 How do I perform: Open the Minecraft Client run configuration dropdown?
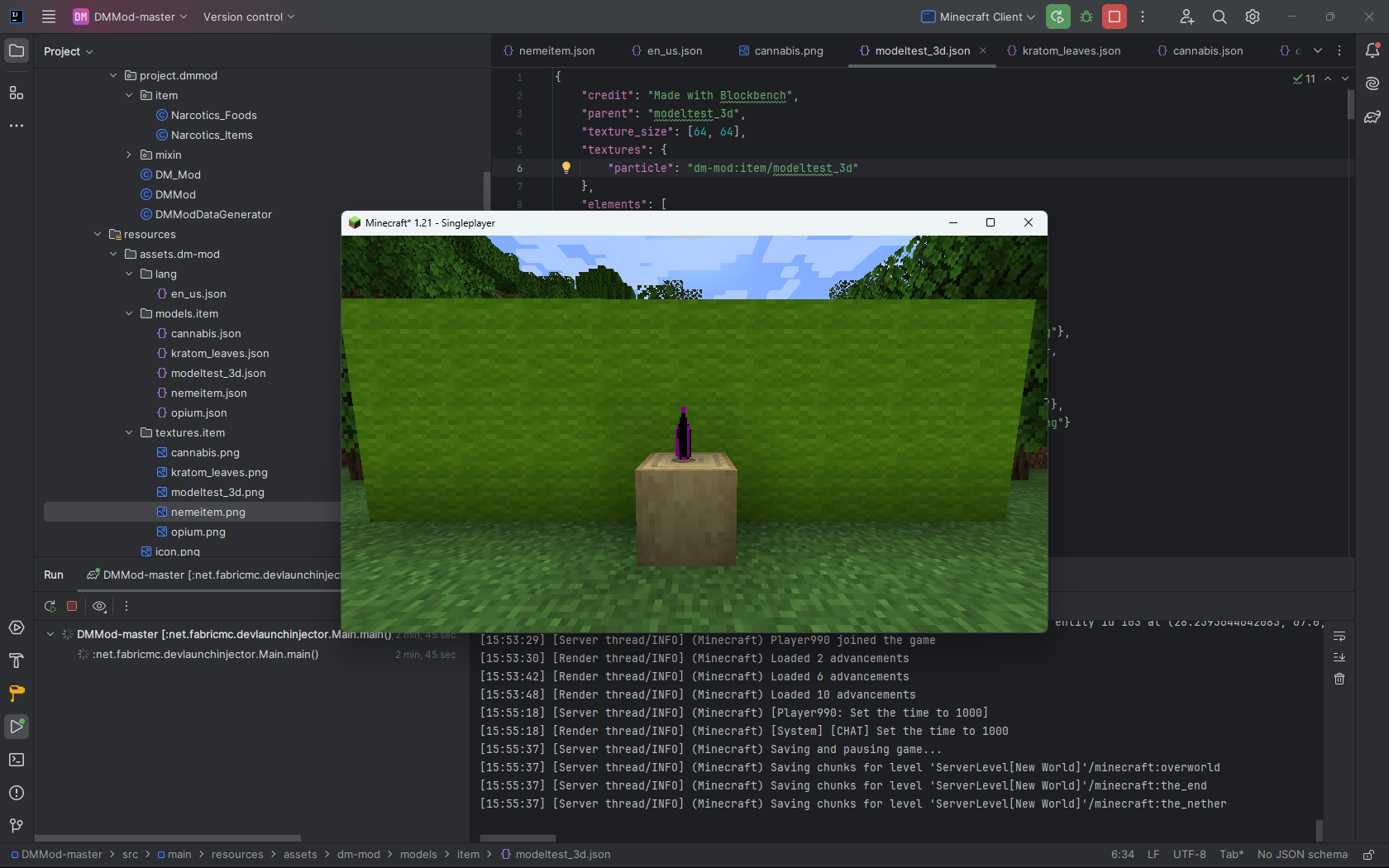point(978,17)
